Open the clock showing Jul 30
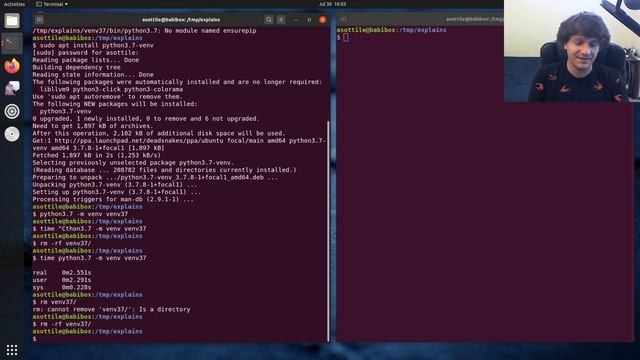 (x=332, y=4)
